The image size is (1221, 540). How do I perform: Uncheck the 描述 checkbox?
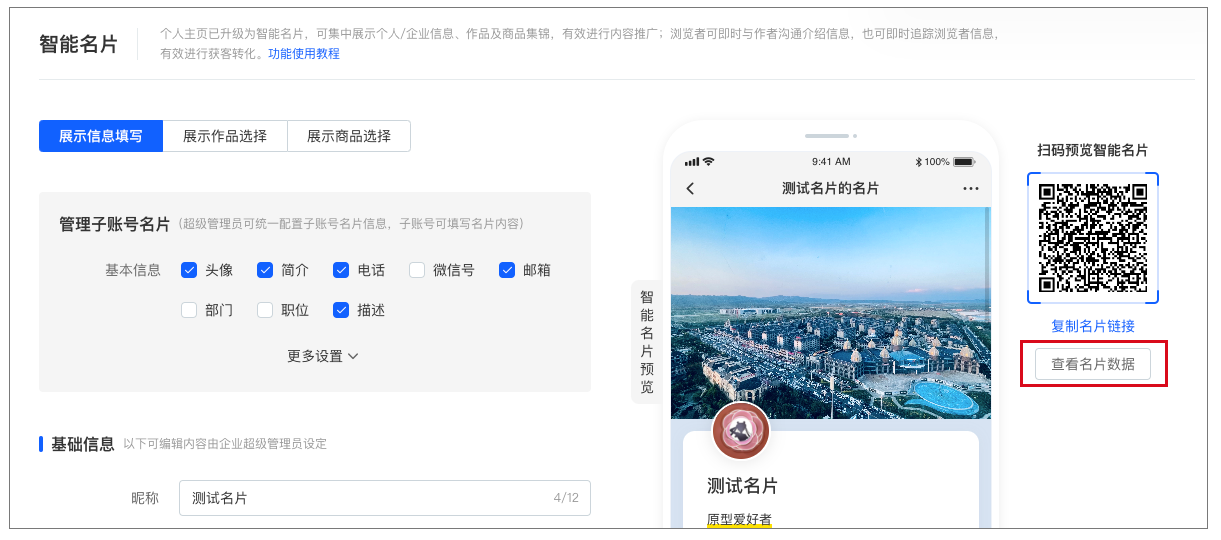341,310
